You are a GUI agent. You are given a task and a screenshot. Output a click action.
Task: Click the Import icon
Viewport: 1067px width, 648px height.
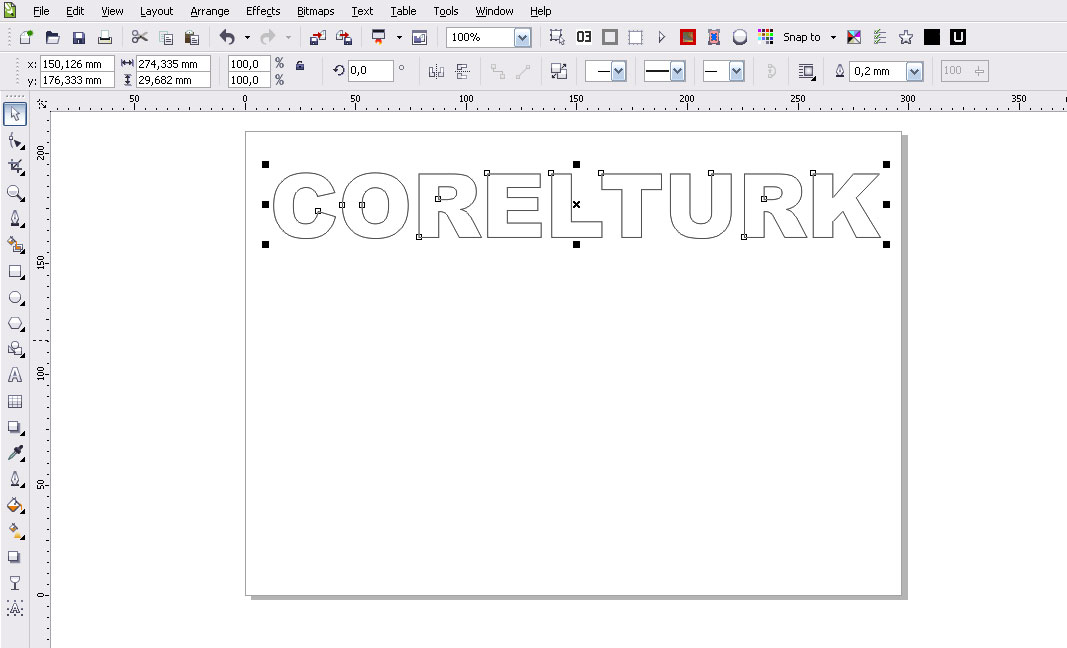pyautogui.click(x=318, y=37)
